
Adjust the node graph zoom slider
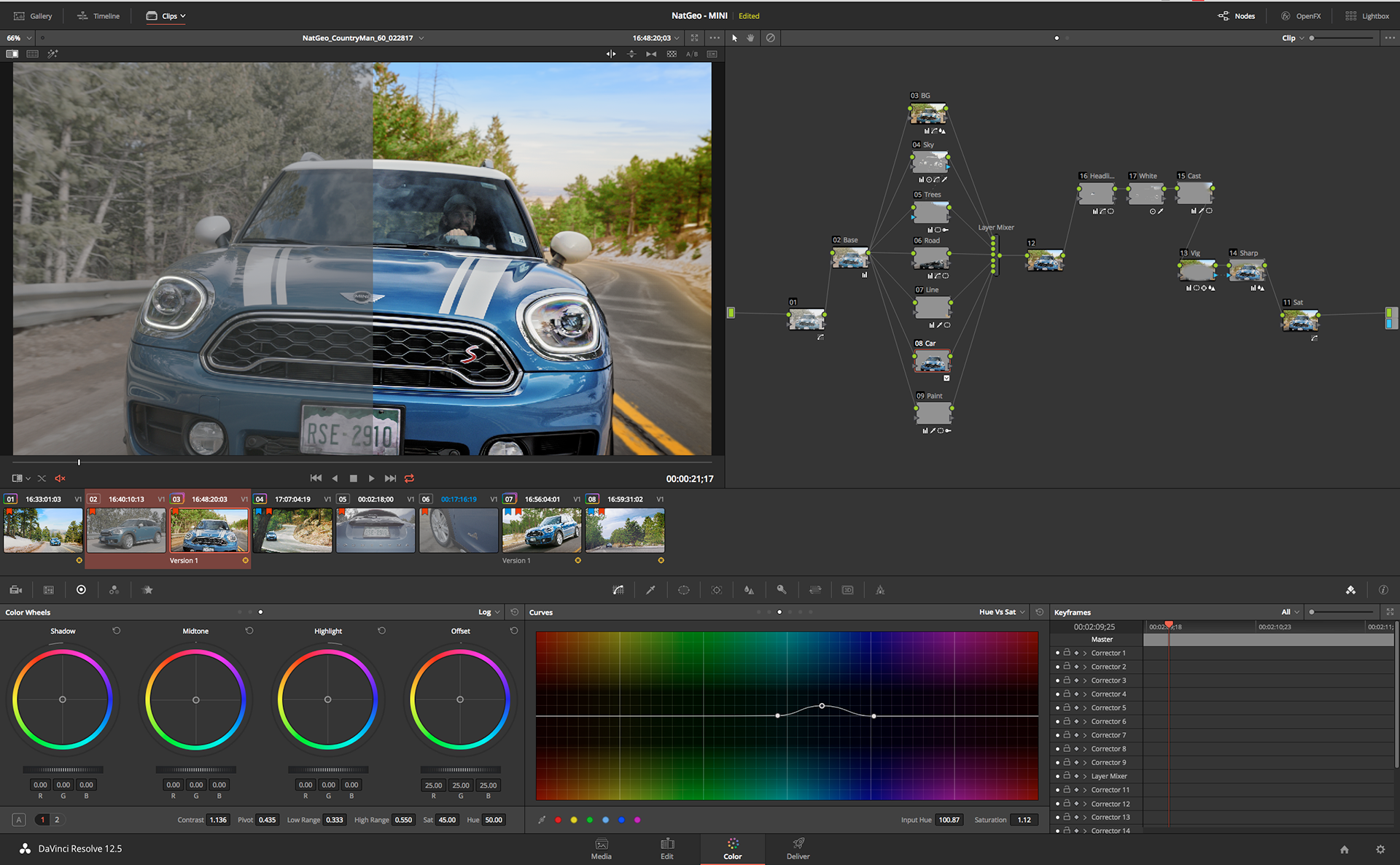coord(1342,38)
